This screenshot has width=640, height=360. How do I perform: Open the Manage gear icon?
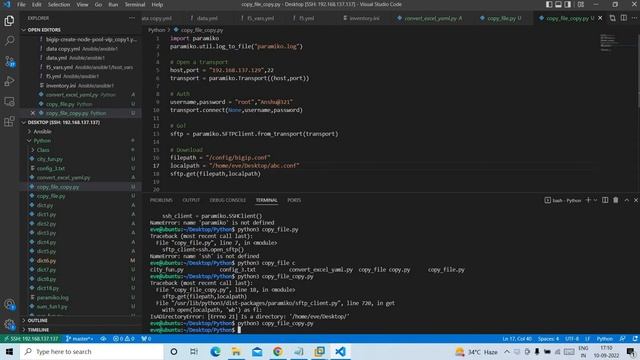pyautogui.click(x=9, y=324)
